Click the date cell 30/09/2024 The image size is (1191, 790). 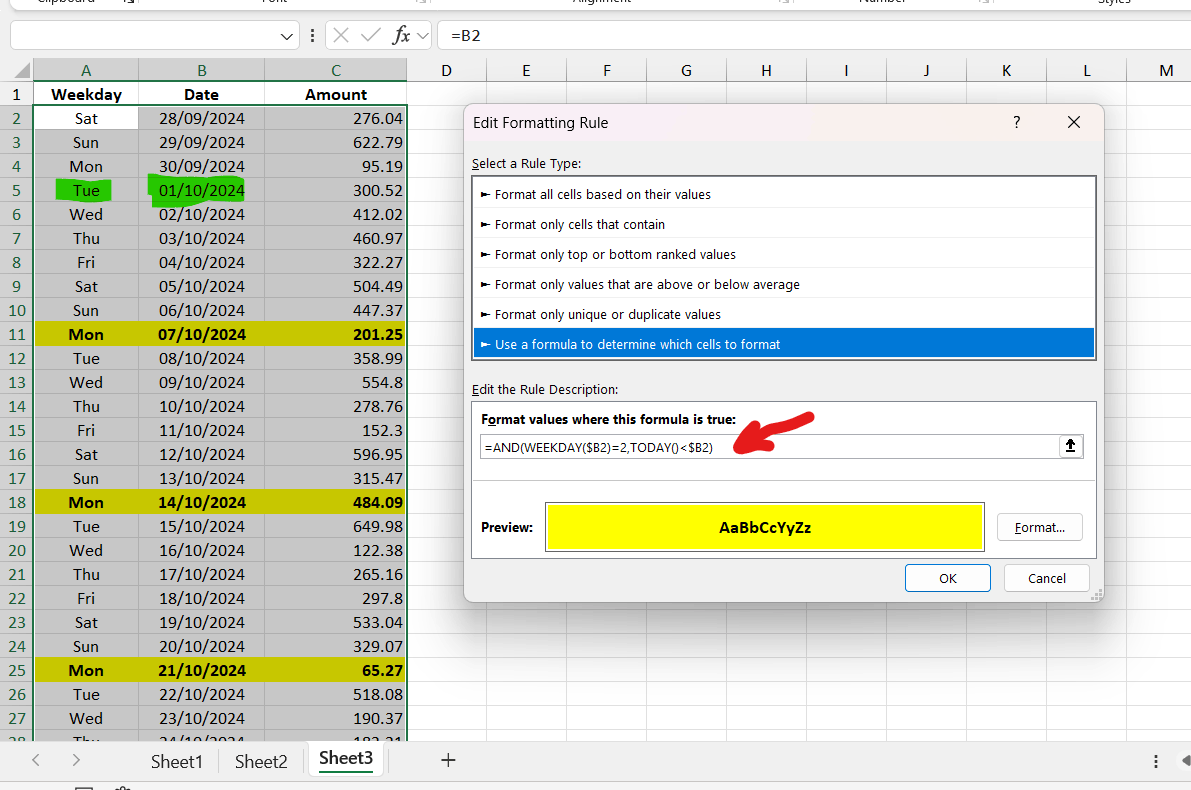pyautogui.click(x=201, y=166)
